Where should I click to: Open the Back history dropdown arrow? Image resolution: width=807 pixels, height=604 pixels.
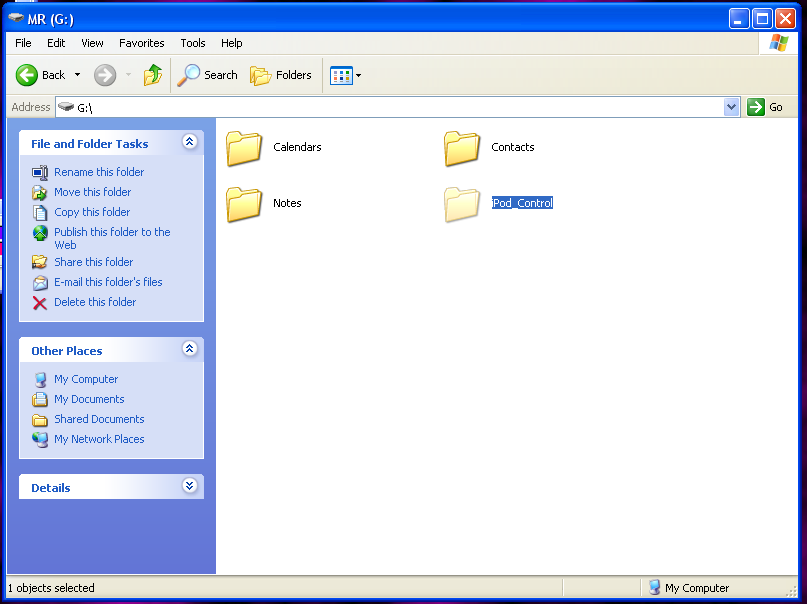tap(77, 75)
